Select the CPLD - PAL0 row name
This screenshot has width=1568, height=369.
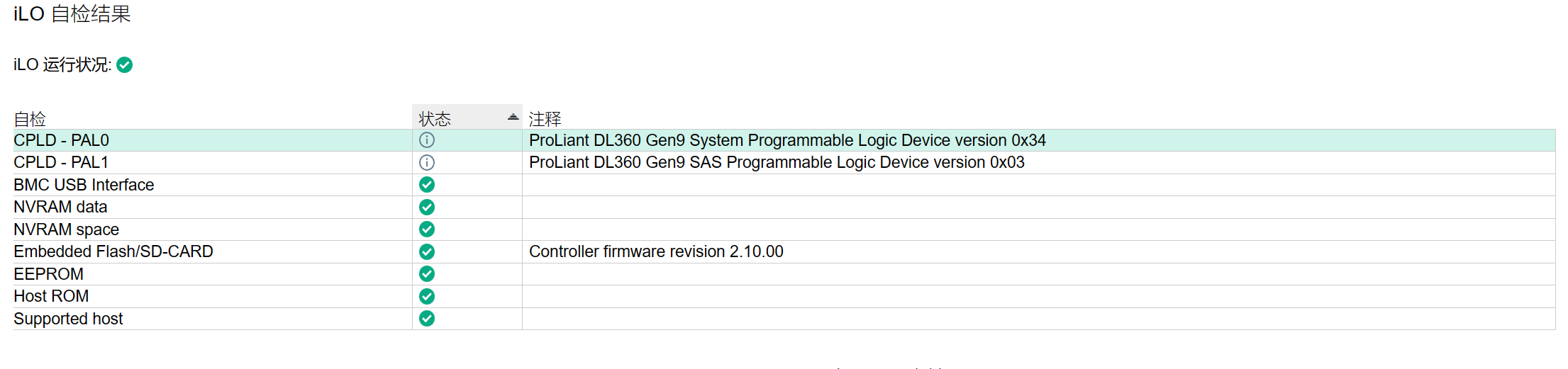click(62, 140)
